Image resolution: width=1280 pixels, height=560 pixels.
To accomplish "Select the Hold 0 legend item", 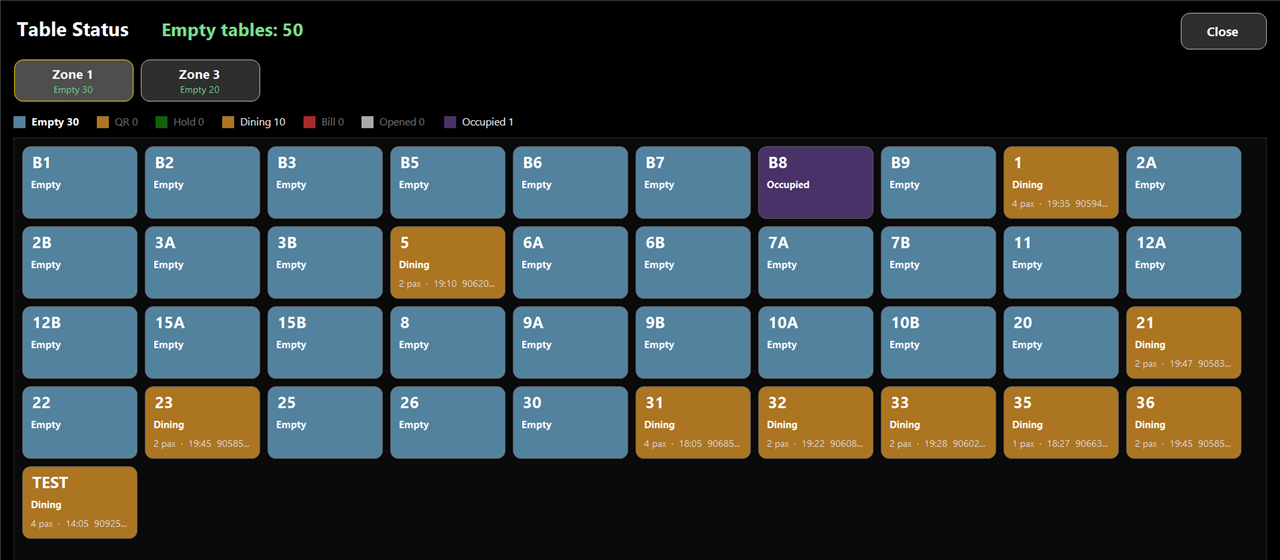I will 179,122.
